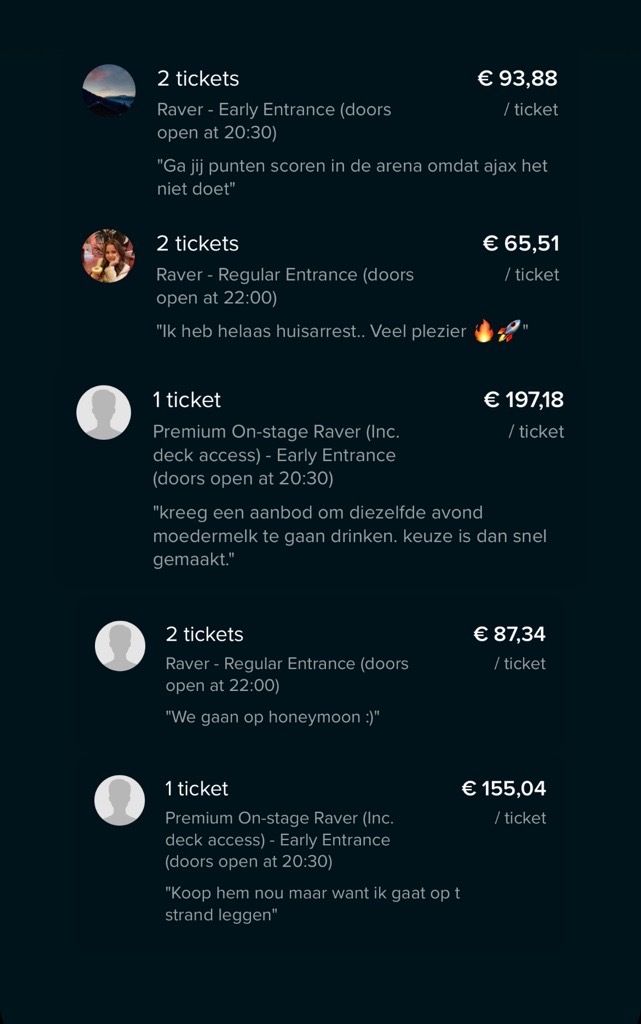Select the "Ik heb helaas huisarrest" seller message
Viewport: 641px width, 1024px height.
coord(340,332)
